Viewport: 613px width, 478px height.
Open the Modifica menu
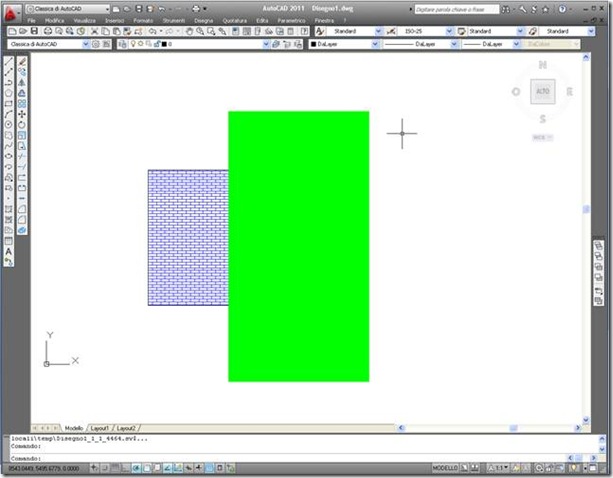click(54, 20)
